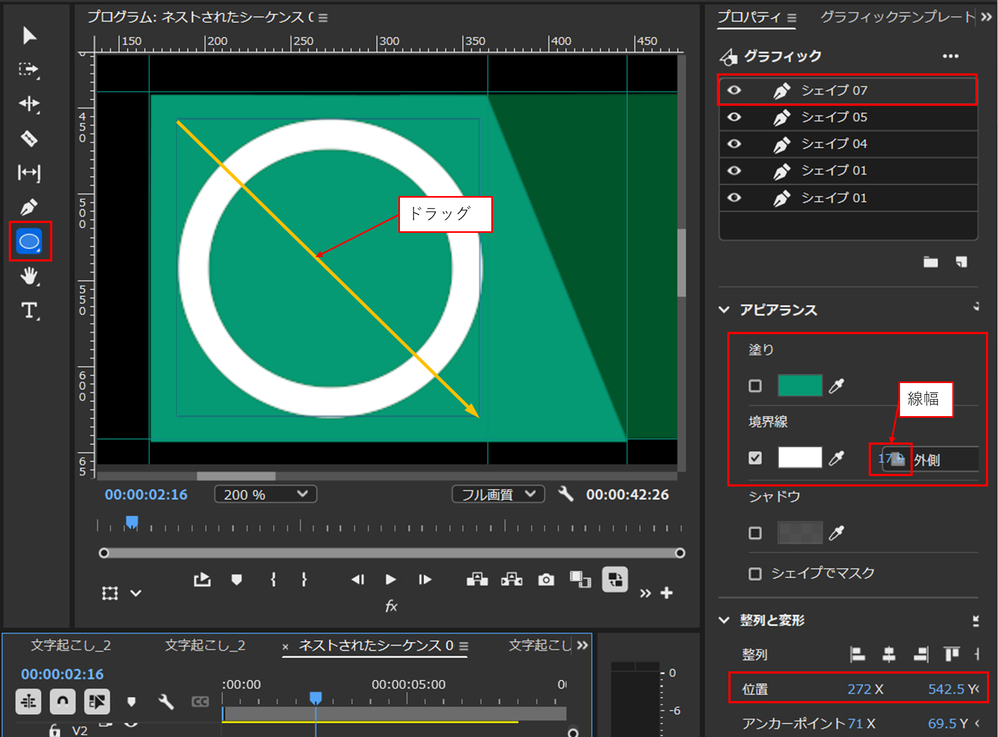998x737 pixels.
Task: Disable the 境界線 stroke checkbox
Action: pos(755,458)
